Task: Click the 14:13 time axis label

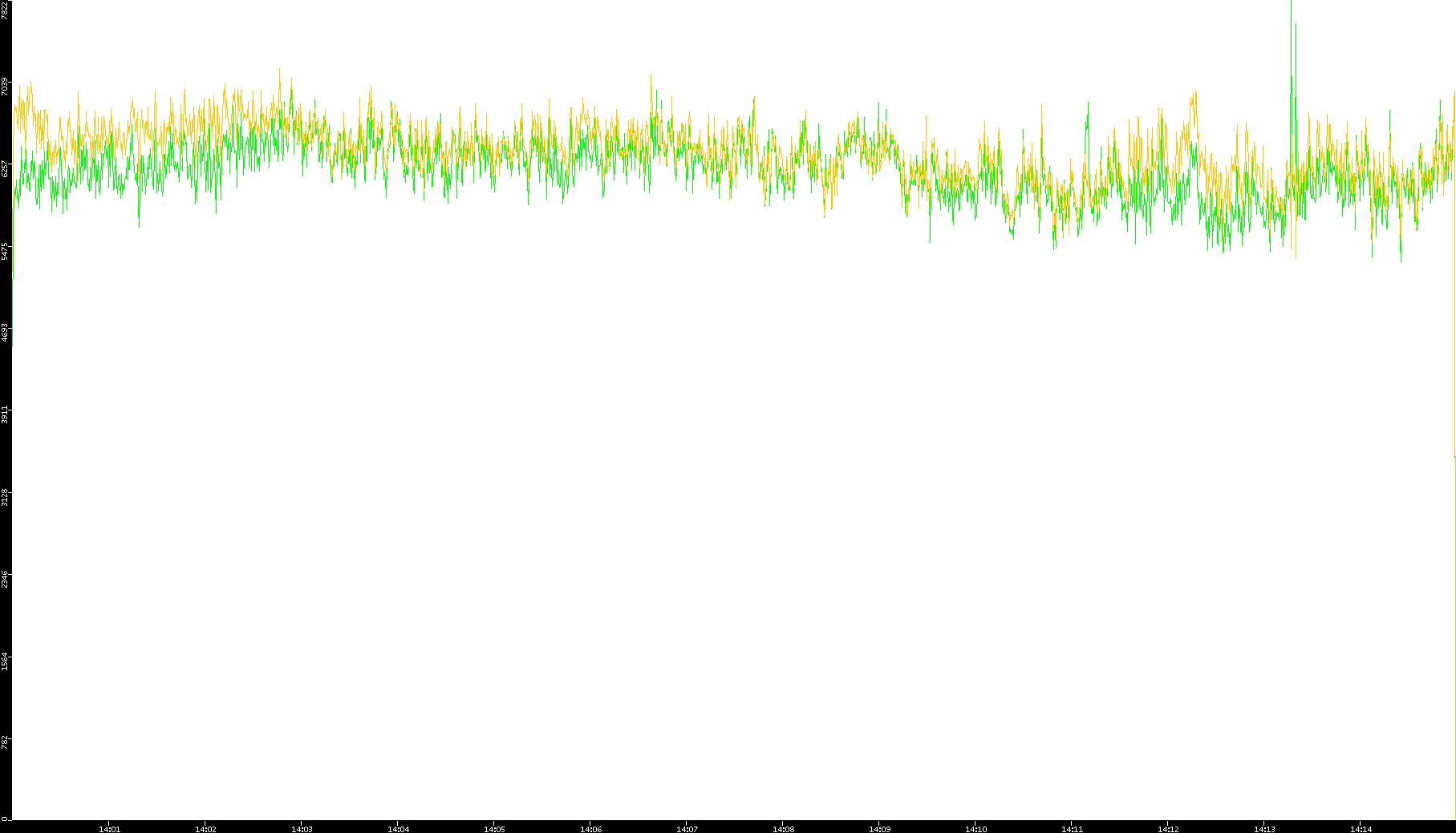Action: pos(1264,829)
